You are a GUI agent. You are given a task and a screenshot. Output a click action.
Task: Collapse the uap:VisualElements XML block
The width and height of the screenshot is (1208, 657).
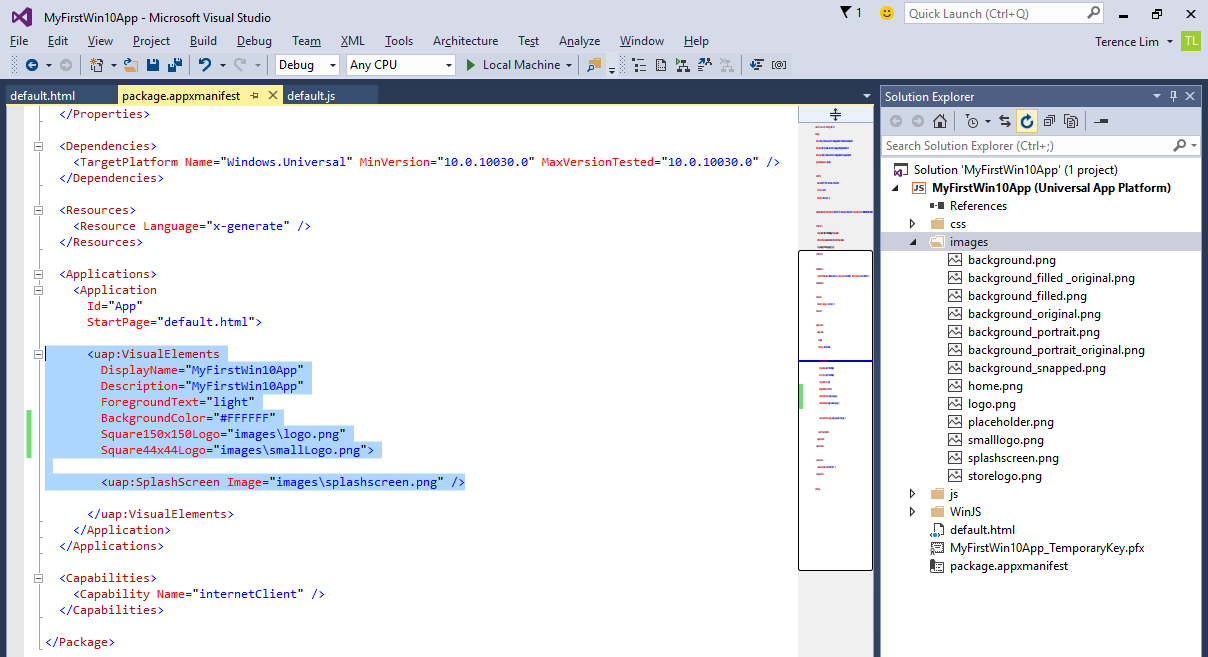38,354
